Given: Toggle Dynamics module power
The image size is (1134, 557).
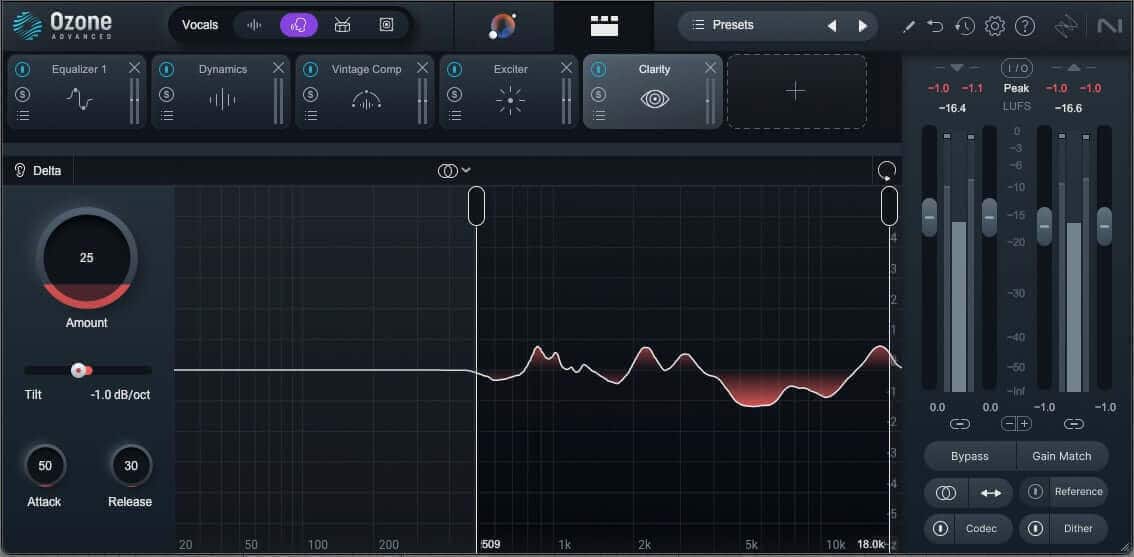Looking at the screenshot, I should point(167,69).
